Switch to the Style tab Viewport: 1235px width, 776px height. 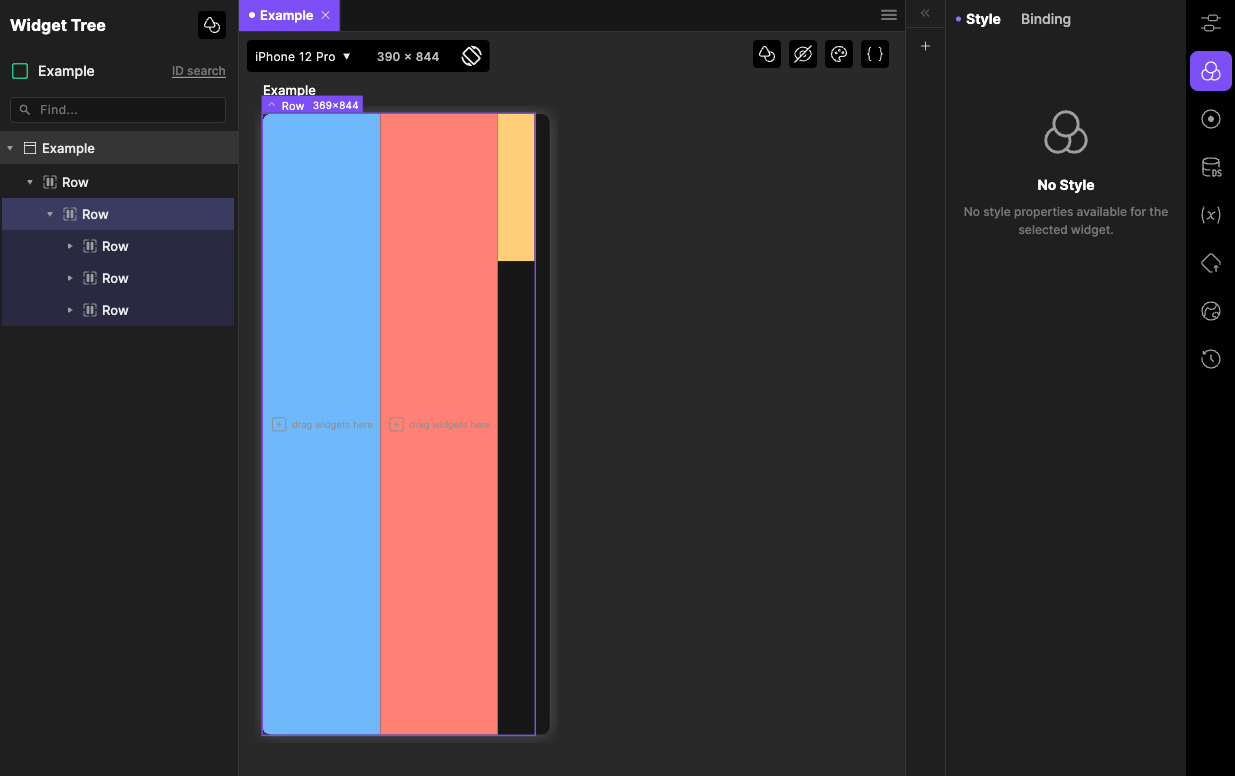coord(983,19)
